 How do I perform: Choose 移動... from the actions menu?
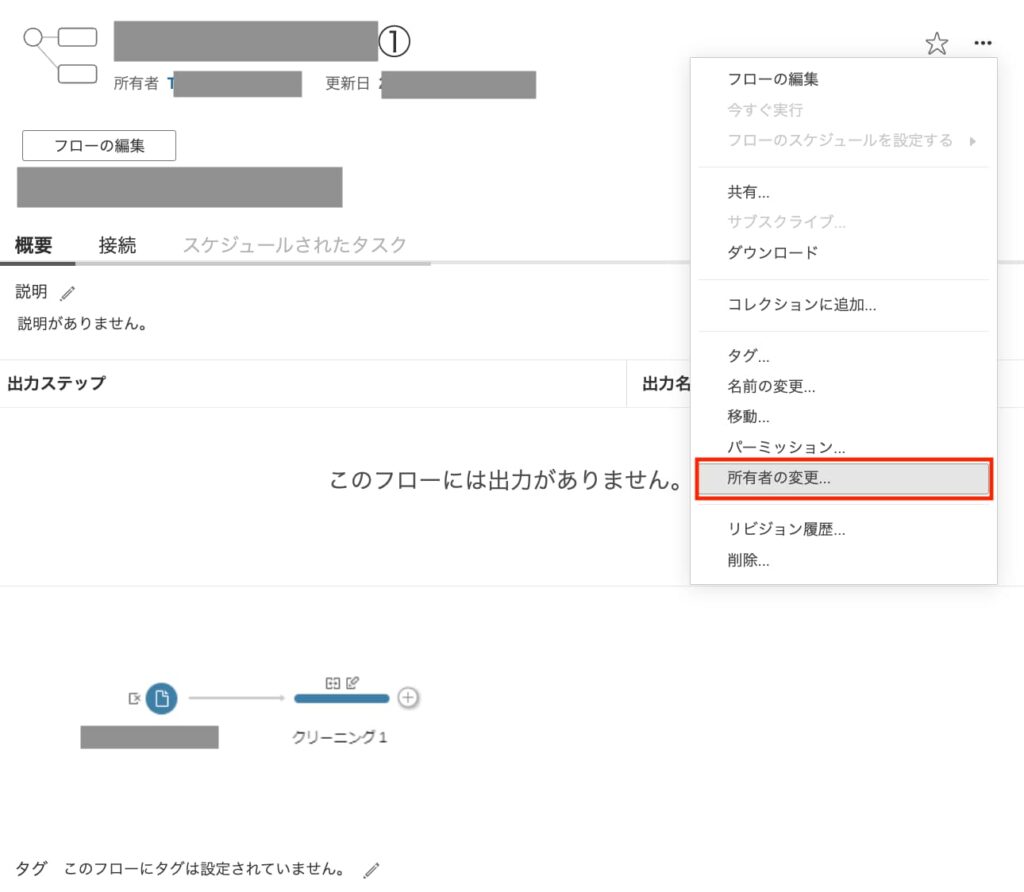click(748, 417)
